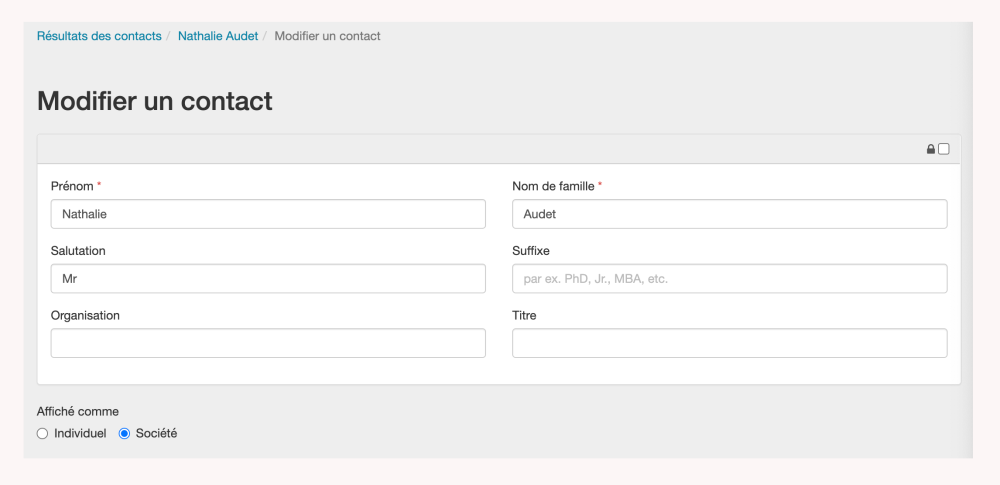This screenshot has height=485, width=1000.
Task: Focus the empty Titre input field
Action: [729, 343]
